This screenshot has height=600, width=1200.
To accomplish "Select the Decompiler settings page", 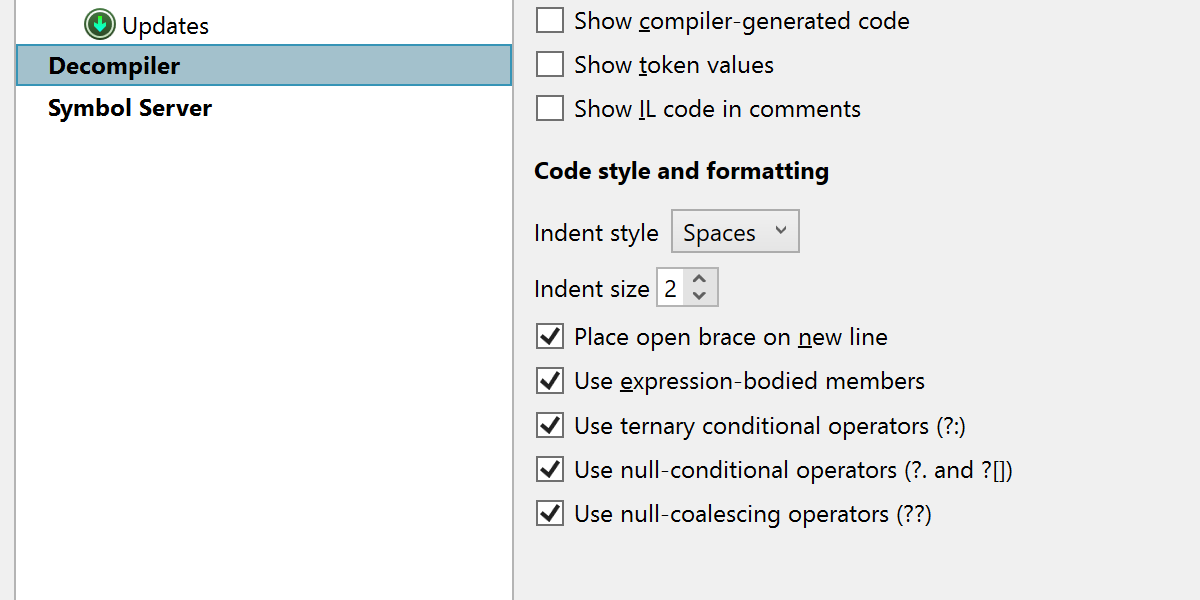I will click(x=264, y=66).
